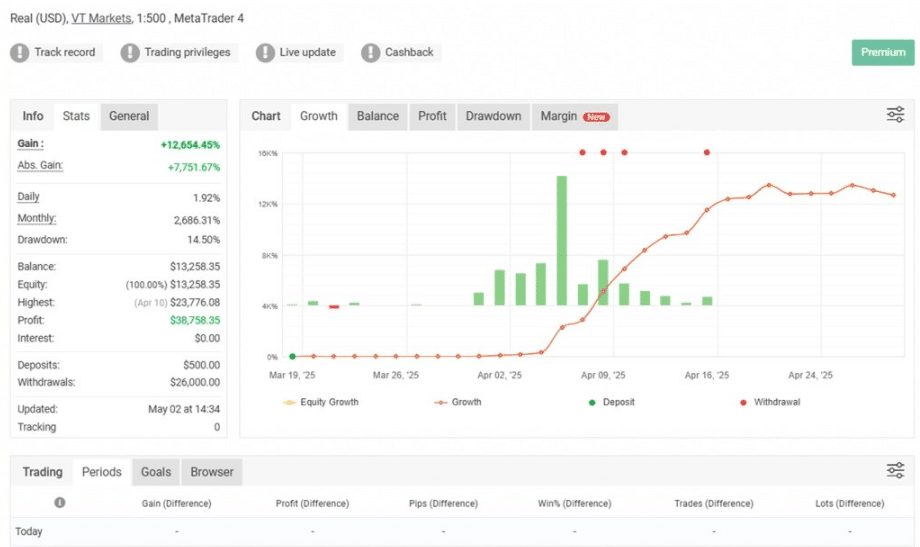Switch to the General tab
This screenshot has width=920, height=547.
(129, 116)
